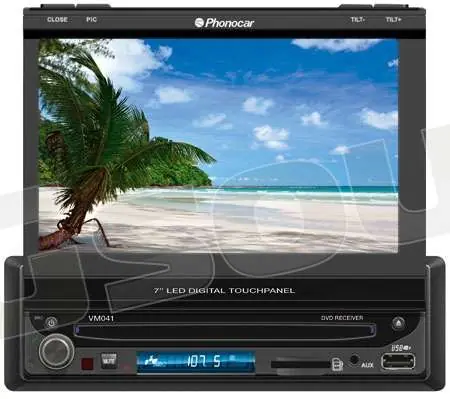Click the CLOSE button on top bezel
450x399 pixels.
coord(57,20)
